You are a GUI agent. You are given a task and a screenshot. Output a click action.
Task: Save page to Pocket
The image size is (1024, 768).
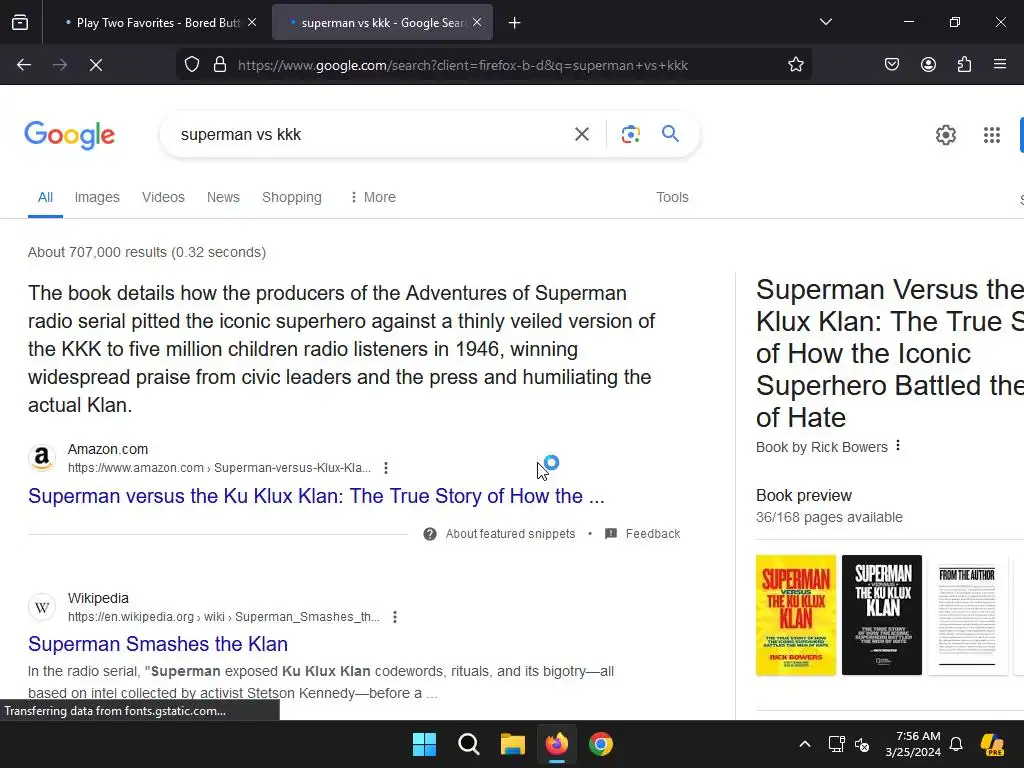coord(892,64)
